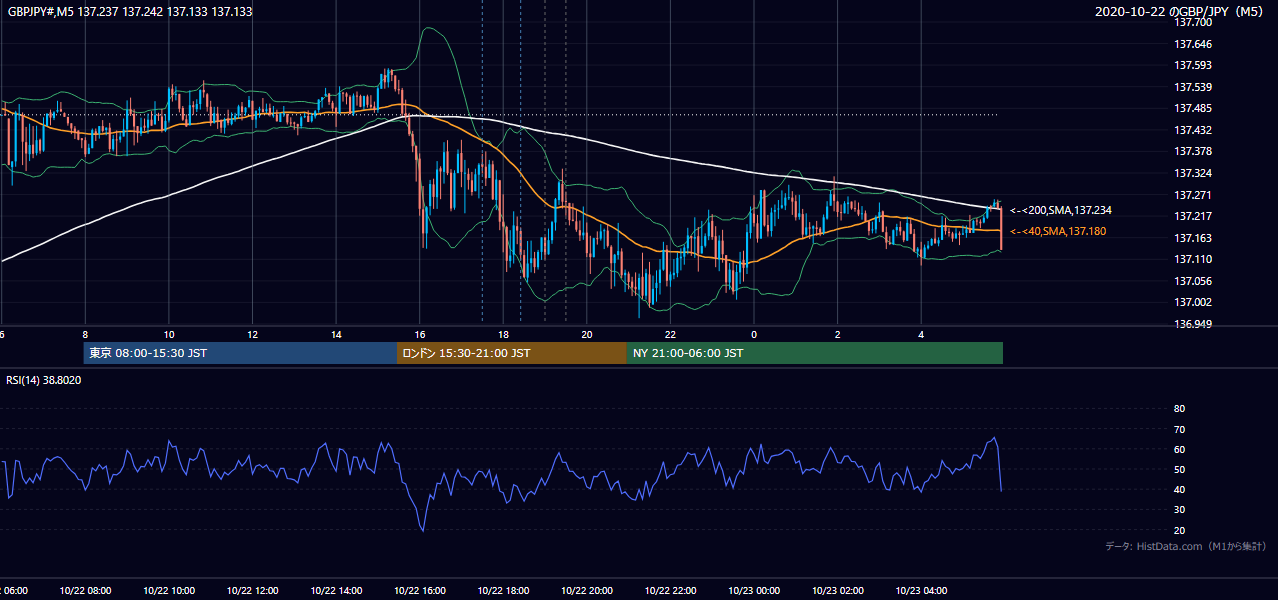Click the 137.700 price axis label
1278x600 pixels.
point(1194,22)
